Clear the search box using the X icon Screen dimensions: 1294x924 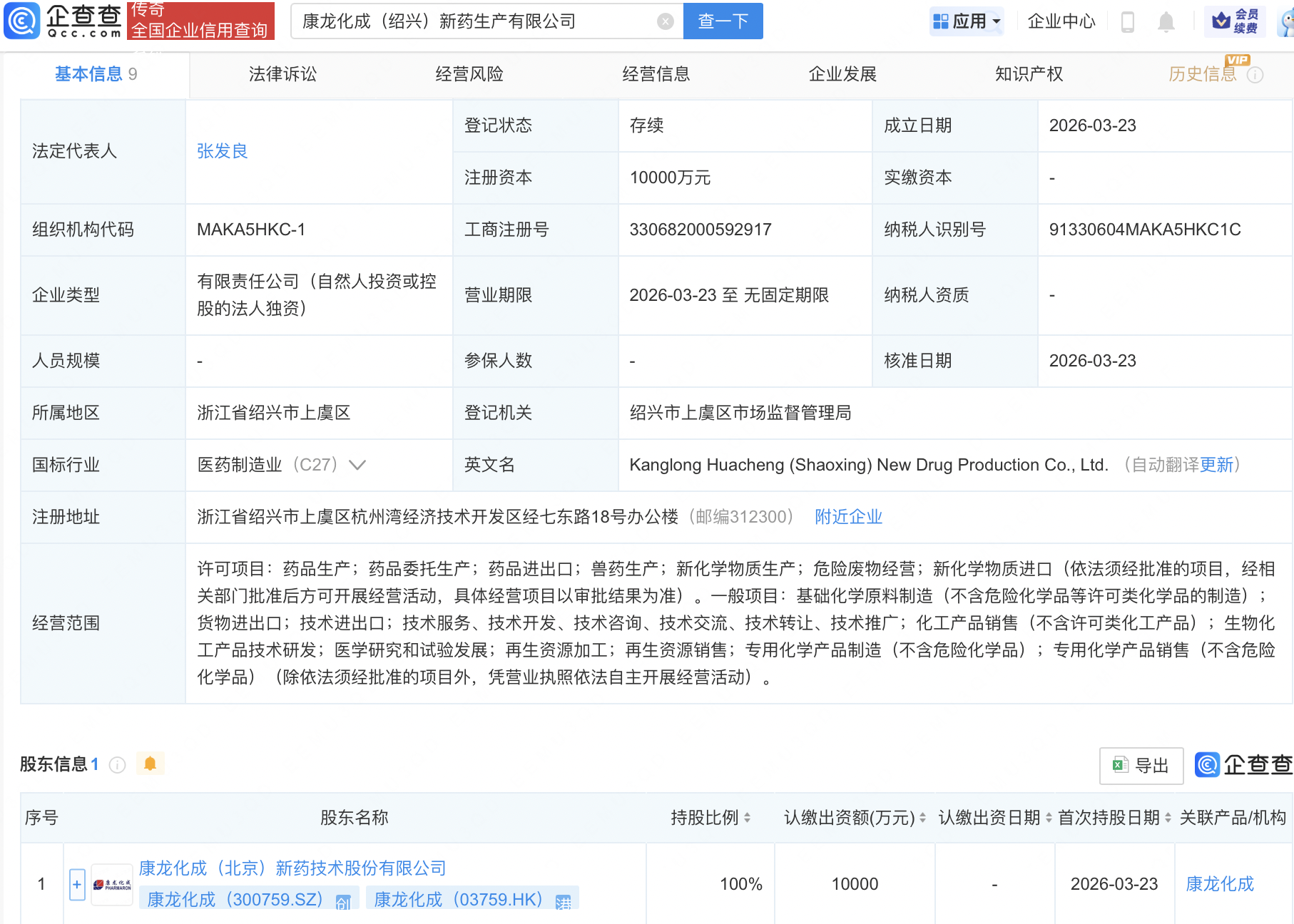(x=665, y=21)
